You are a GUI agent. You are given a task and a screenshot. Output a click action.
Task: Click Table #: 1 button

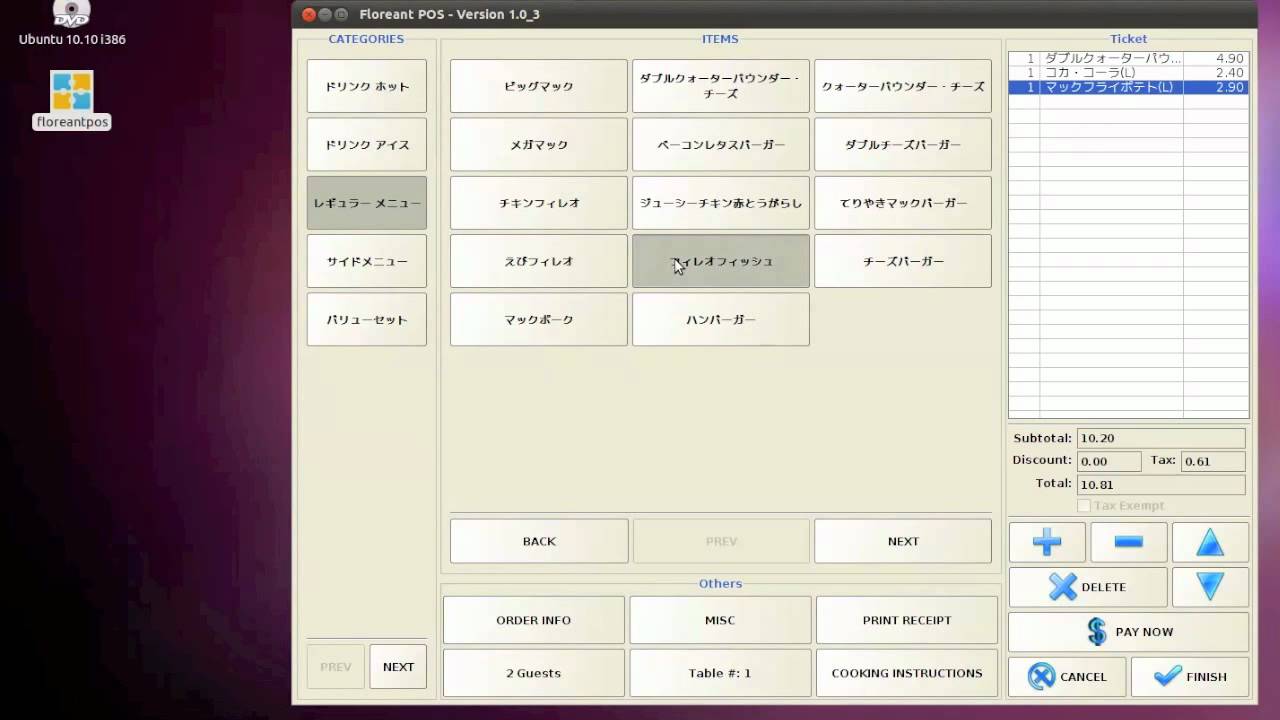(720, 673)
